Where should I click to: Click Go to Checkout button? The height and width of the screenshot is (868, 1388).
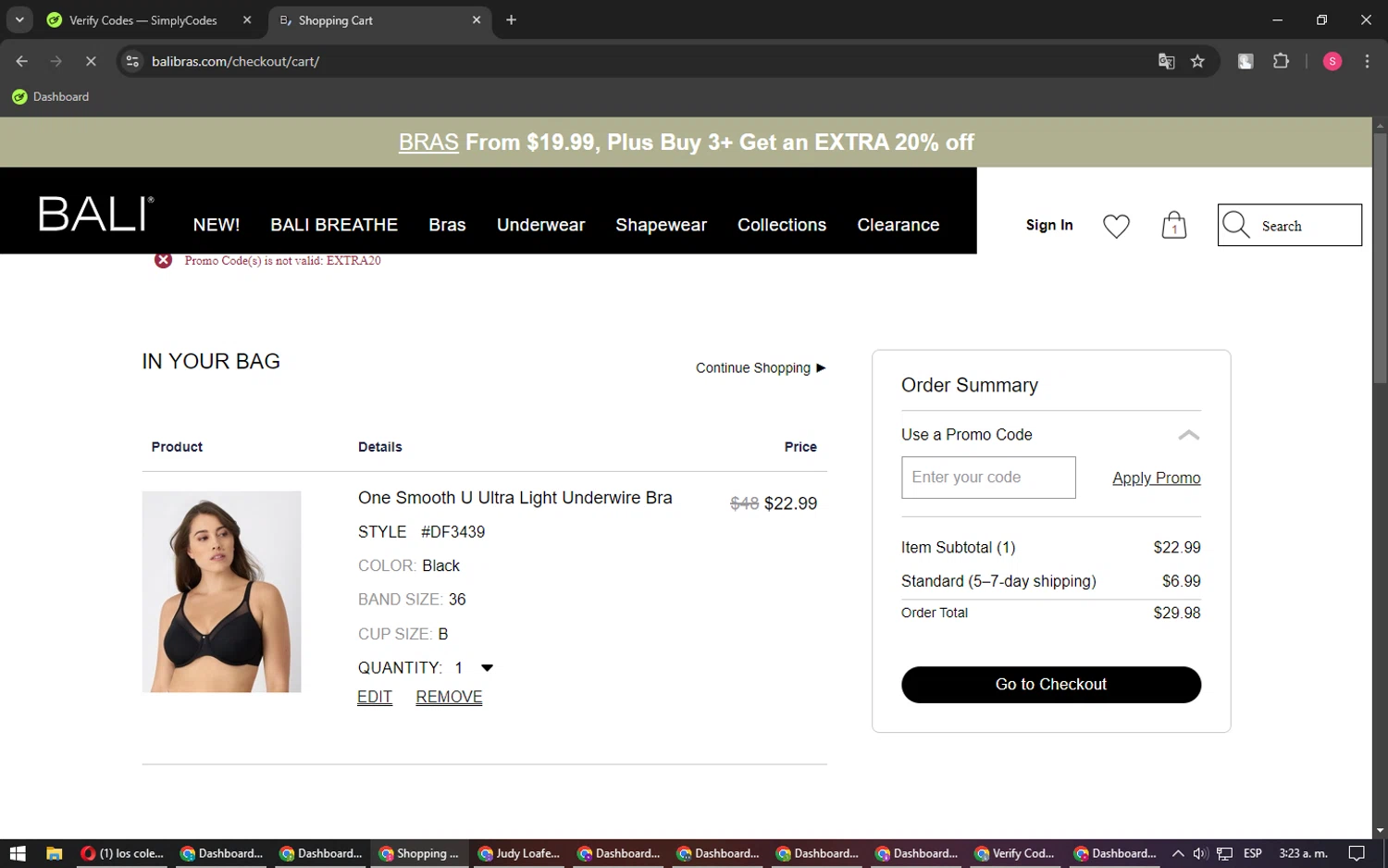coord(1051,685)
